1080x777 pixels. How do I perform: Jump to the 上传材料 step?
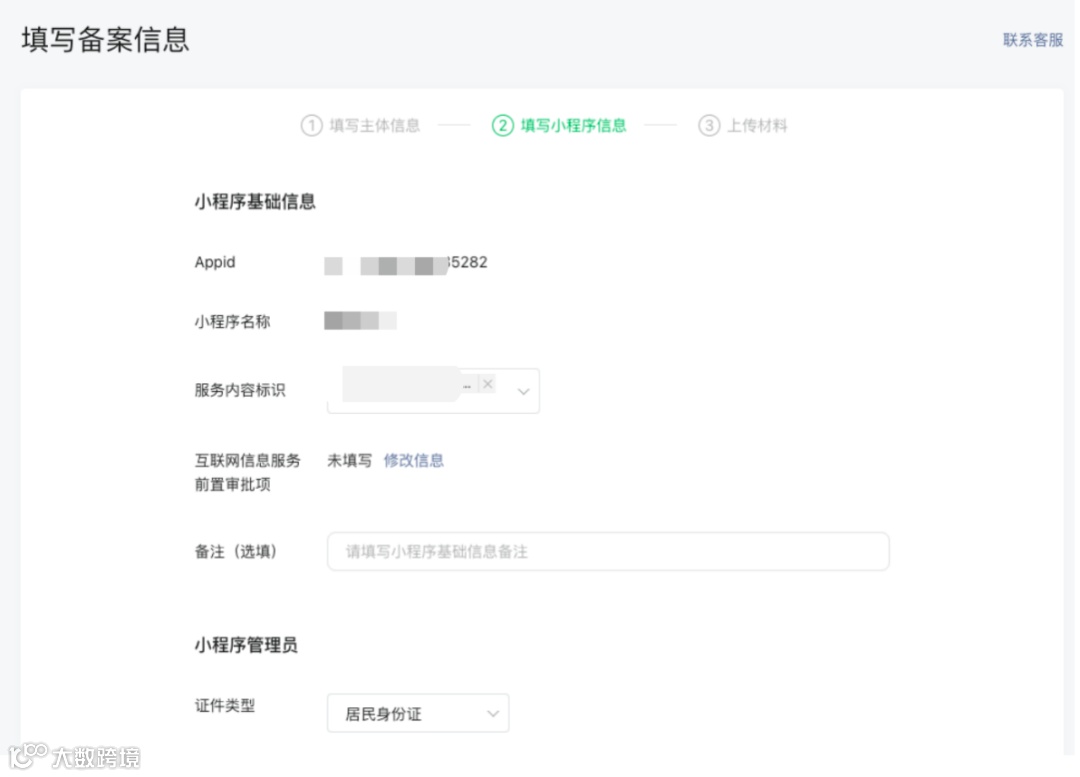click(757, 126)
